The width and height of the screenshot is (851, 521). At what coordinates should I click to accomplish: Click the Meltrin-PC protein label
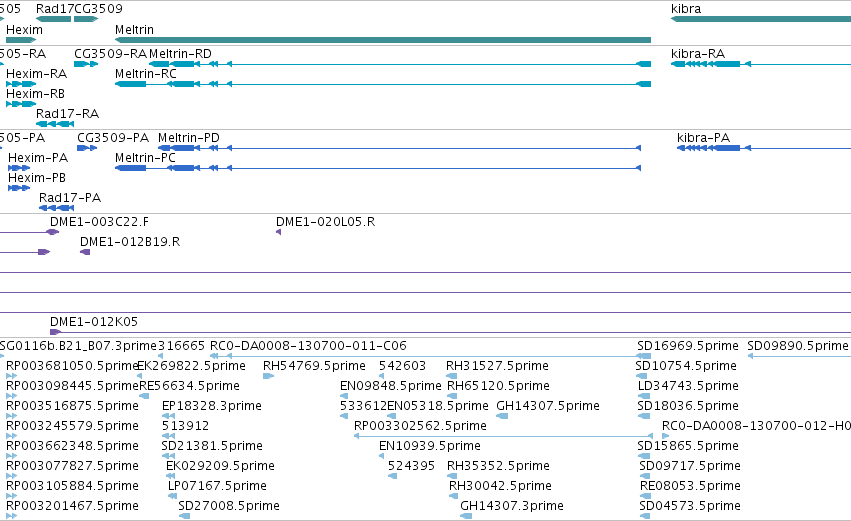pyautogui.click(x=145, y=158)
